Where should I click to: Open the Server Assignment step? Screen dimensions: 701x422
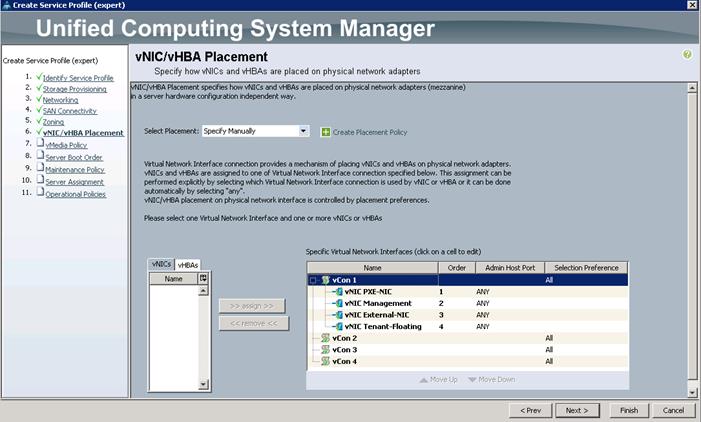75,181
